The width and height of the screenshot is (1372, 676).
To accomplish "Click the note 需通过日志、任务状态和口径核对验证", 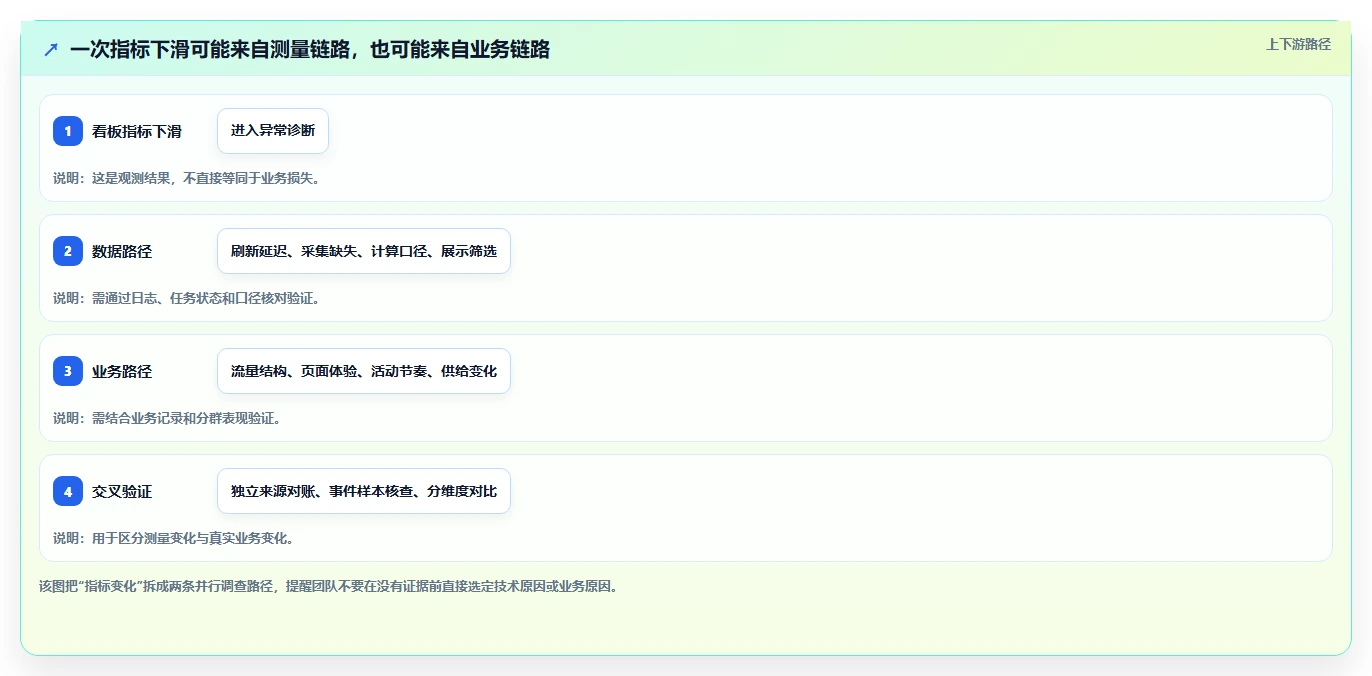I will click(x=186, y=298).
